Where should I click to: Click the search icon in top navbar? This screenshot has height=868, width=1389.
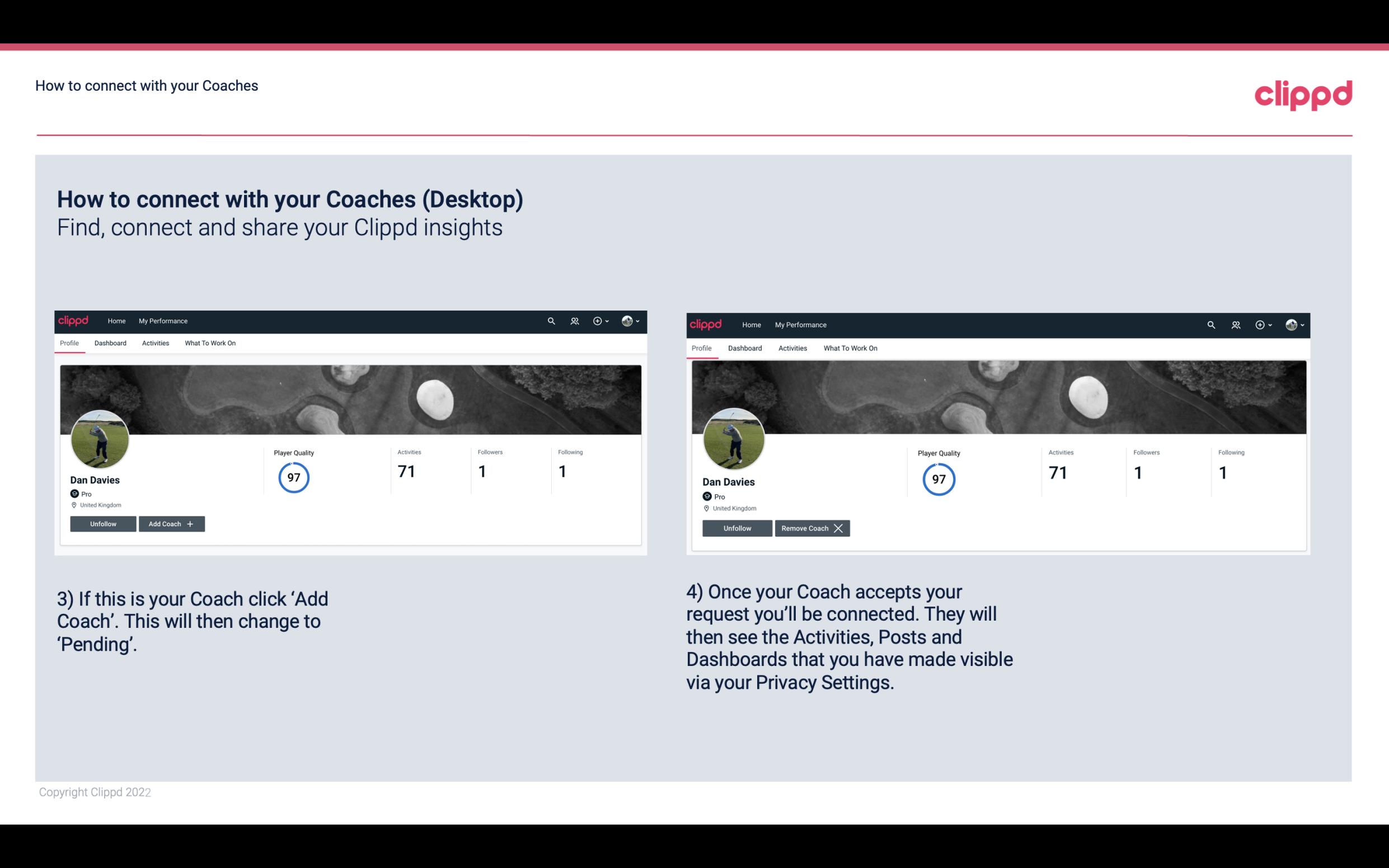tap(551, 320)
